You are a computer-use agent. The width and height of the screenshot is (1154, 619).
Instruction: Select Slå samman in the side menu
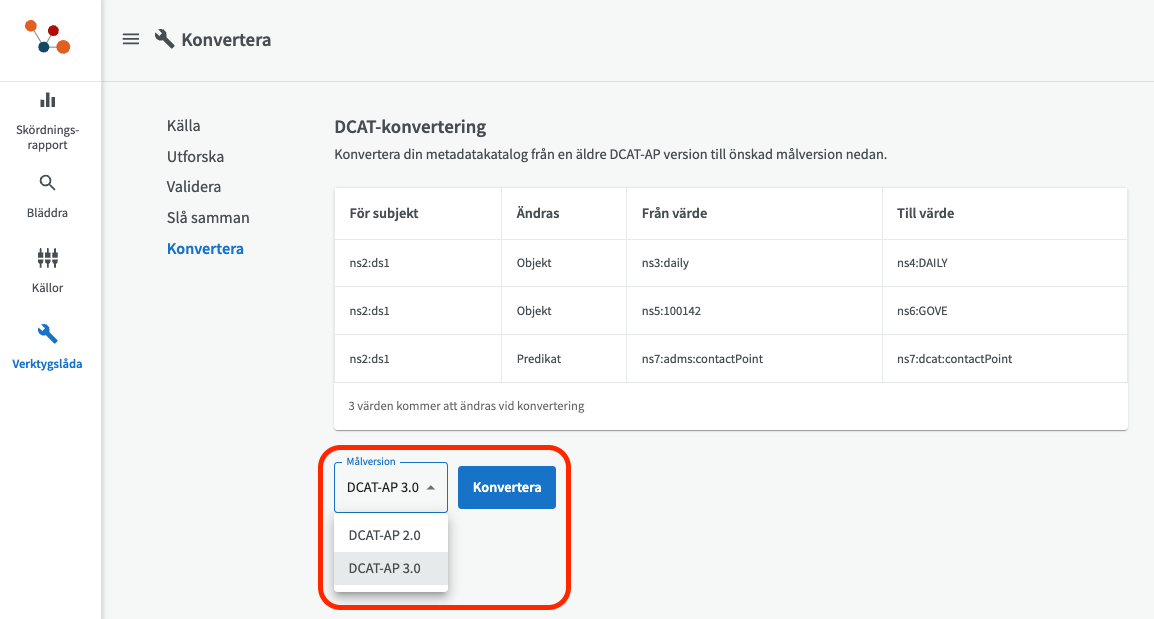[x=208, y=217]
